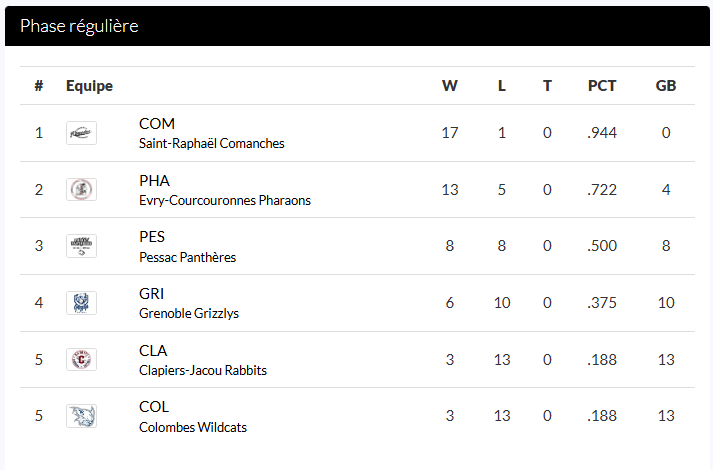Open the Evry-Courcouronnes Pharaons team link
The image size is (713, 470).
(x=225, y=200)
